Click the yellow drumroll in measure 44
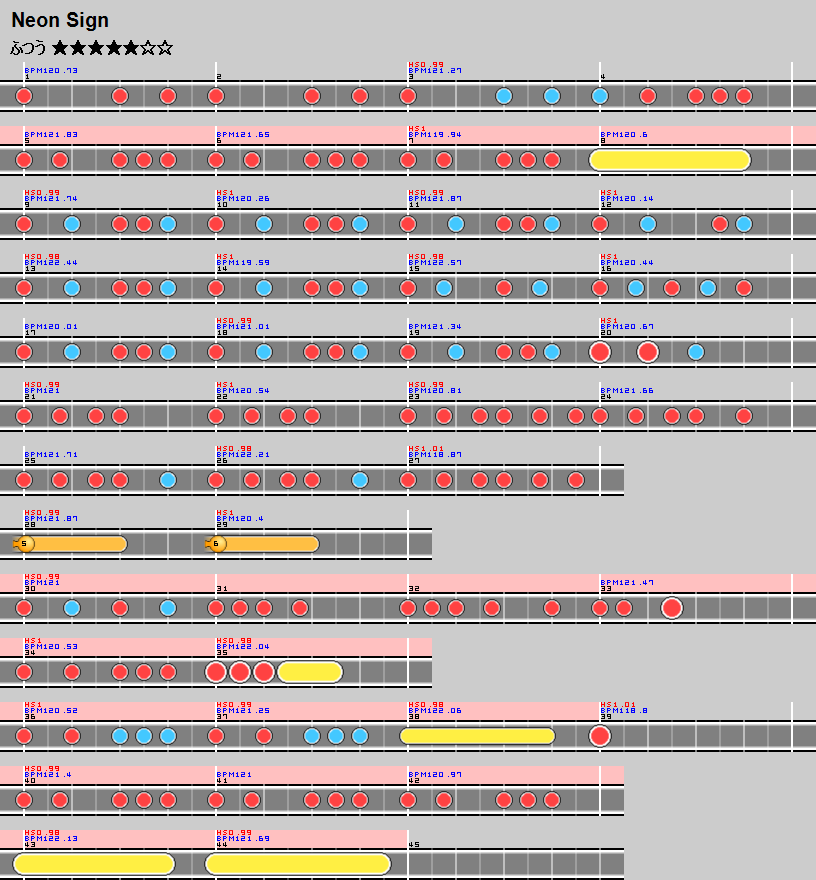The image size is (816, 880). coord(297,864)
